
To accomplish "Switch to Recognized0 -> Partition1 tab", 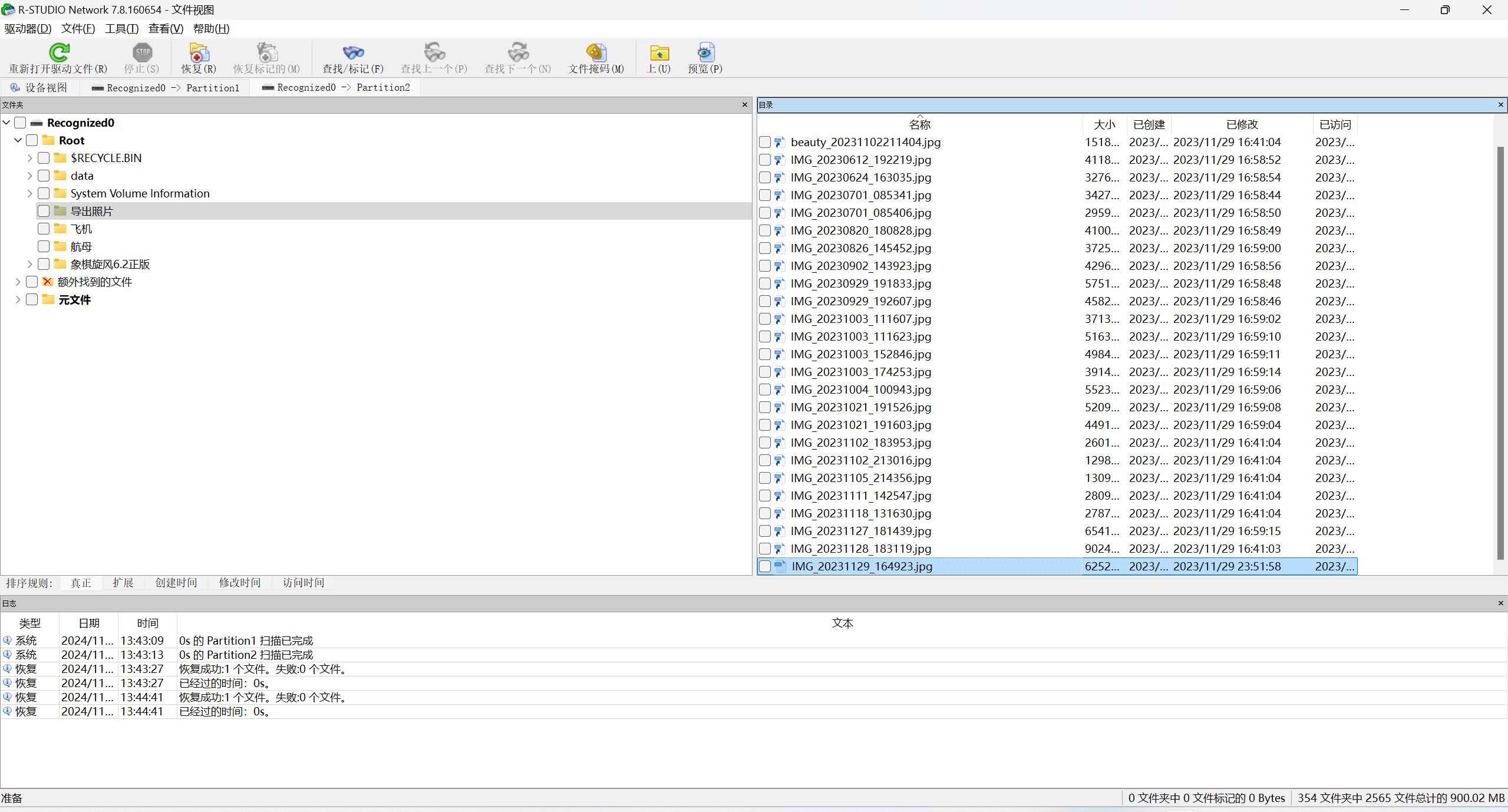I will [x=166, y=88].
